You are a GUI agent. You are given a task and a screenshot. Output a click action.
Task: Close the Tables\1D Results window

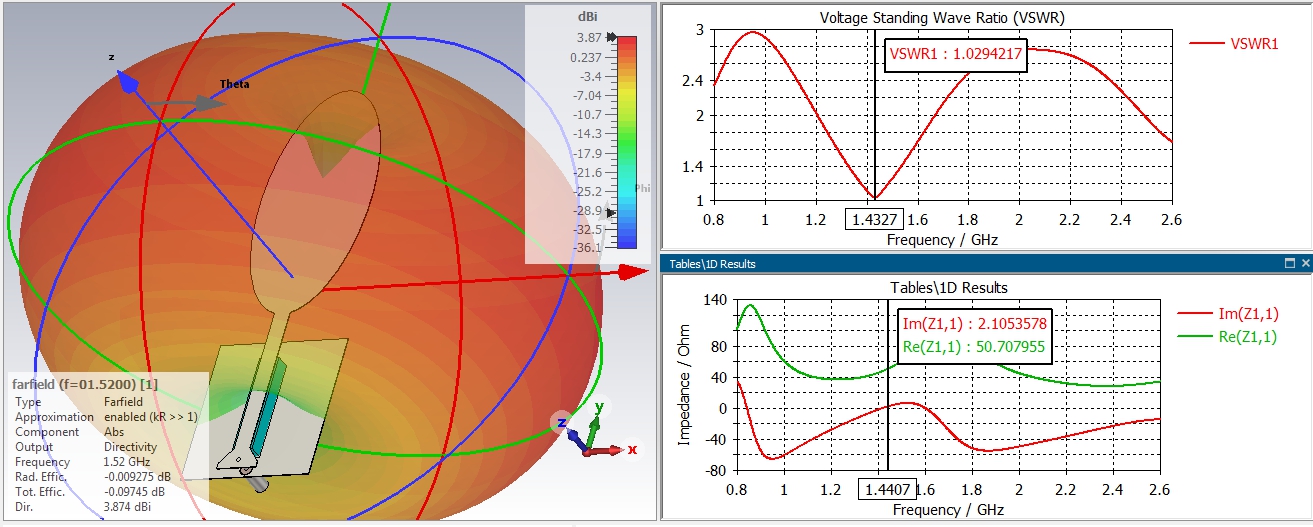tap(1304, 263)
